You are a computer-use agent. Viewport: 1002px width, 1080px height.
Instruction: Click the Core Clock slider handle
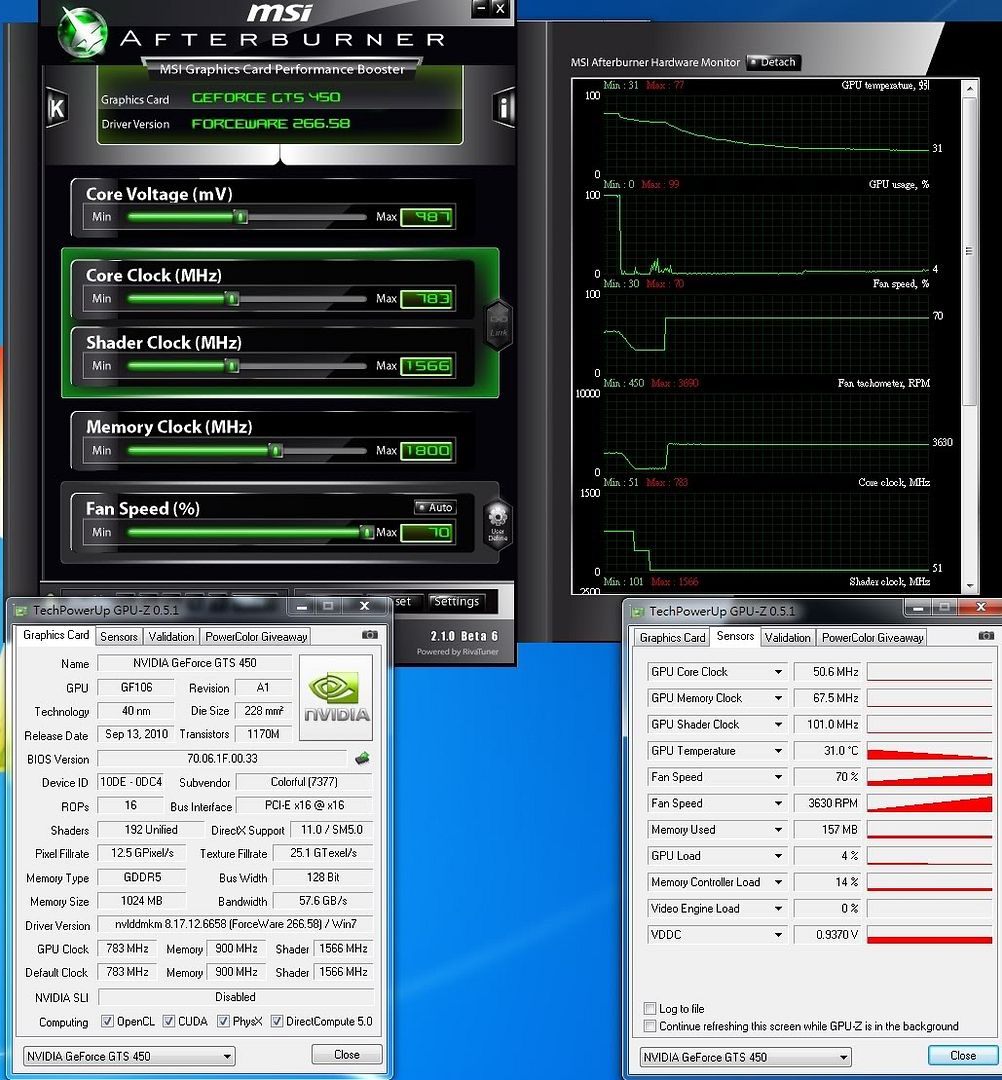(232, 298)
